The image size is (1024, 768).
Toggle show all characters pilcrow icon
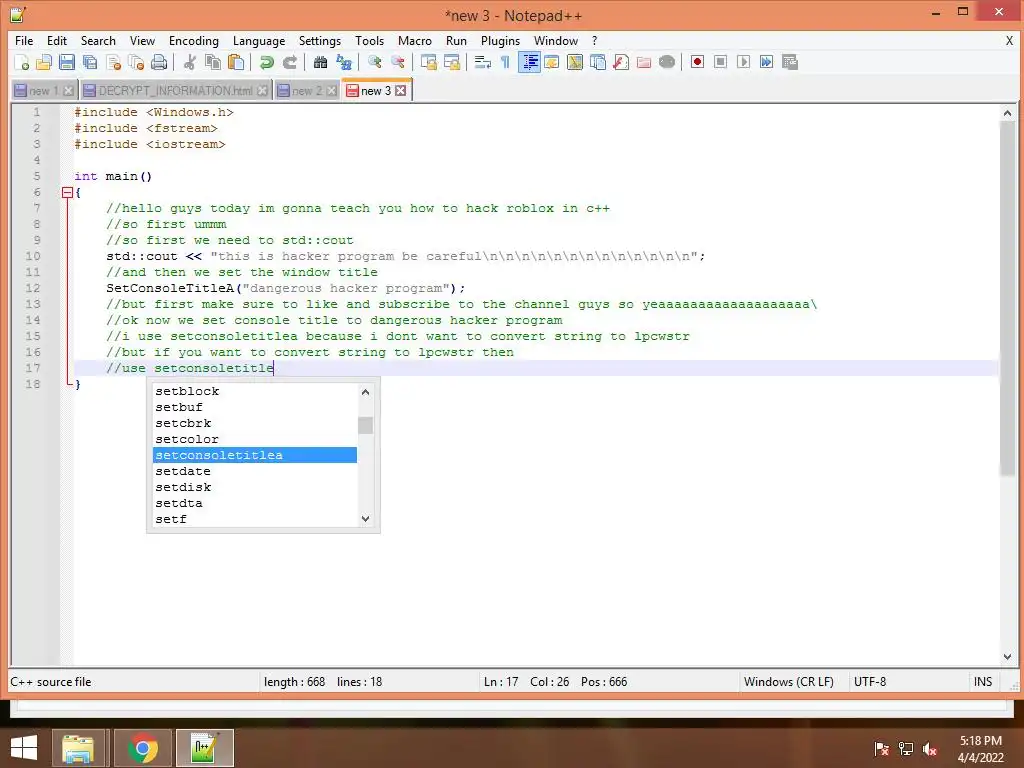point(505,62)
